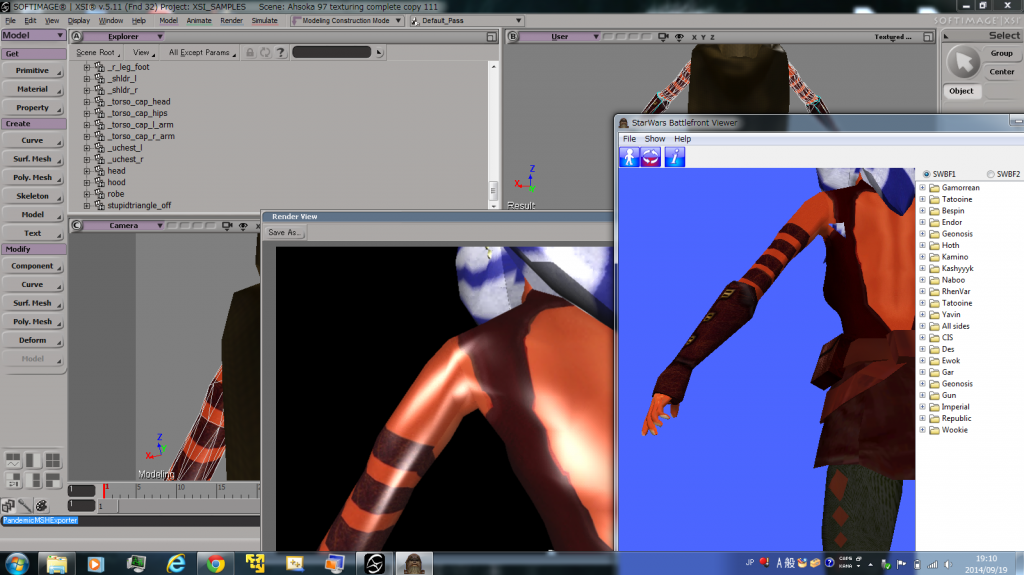The height and width of the screenshot is (575, 1024).
Task: Open the User viewport camera icon menu
Action: click(x=663, y=37)
